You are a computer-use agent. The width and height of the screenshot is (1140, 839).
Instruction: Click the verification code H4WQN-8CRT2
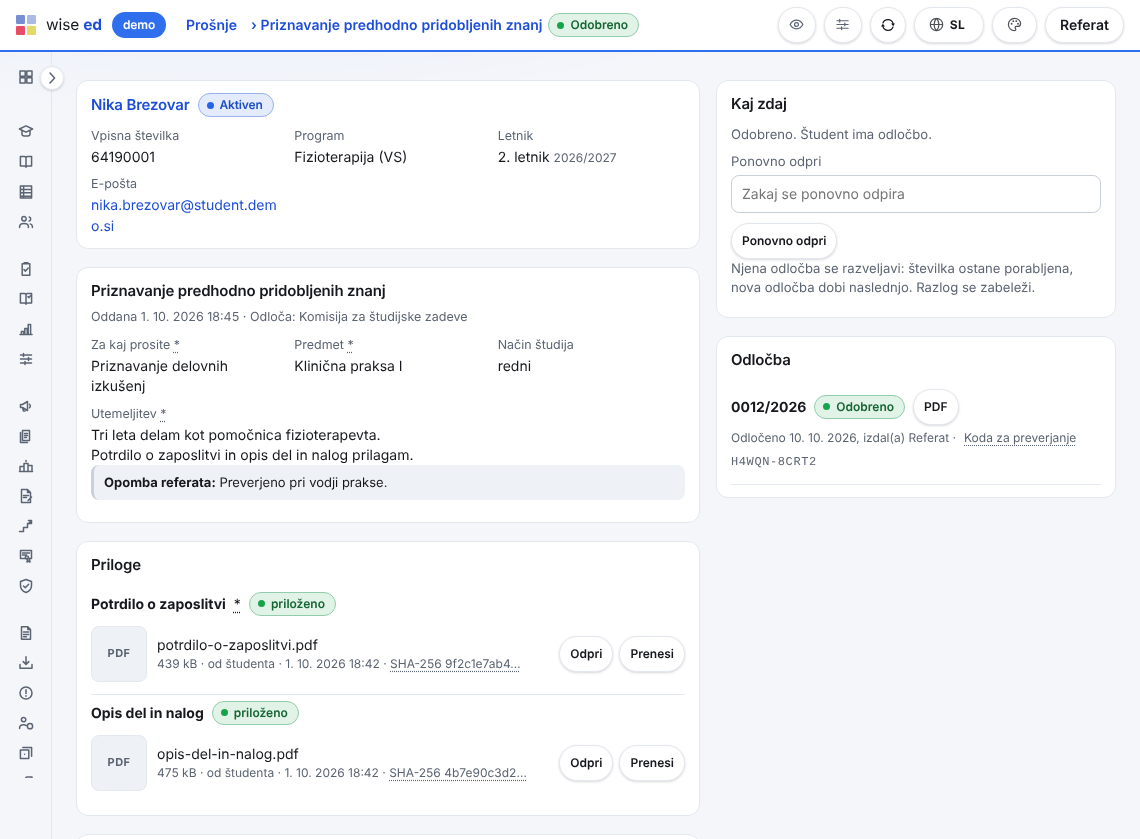(x=774, y=461)
